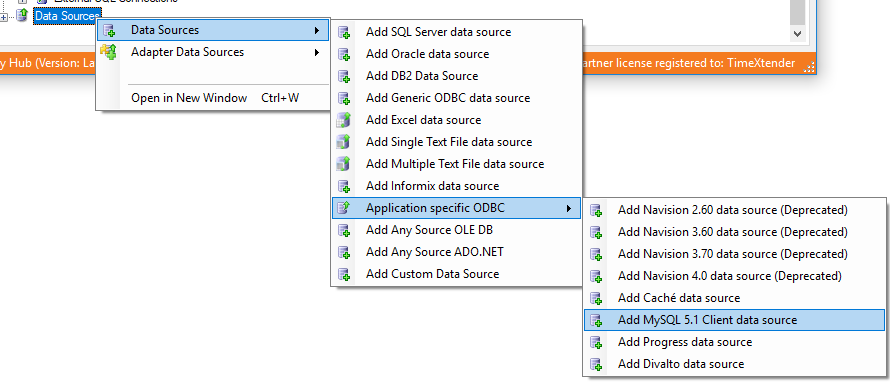Click the Add Custom Data Source icon
This screenshot has height=385, width=890.
click(344, 274)
